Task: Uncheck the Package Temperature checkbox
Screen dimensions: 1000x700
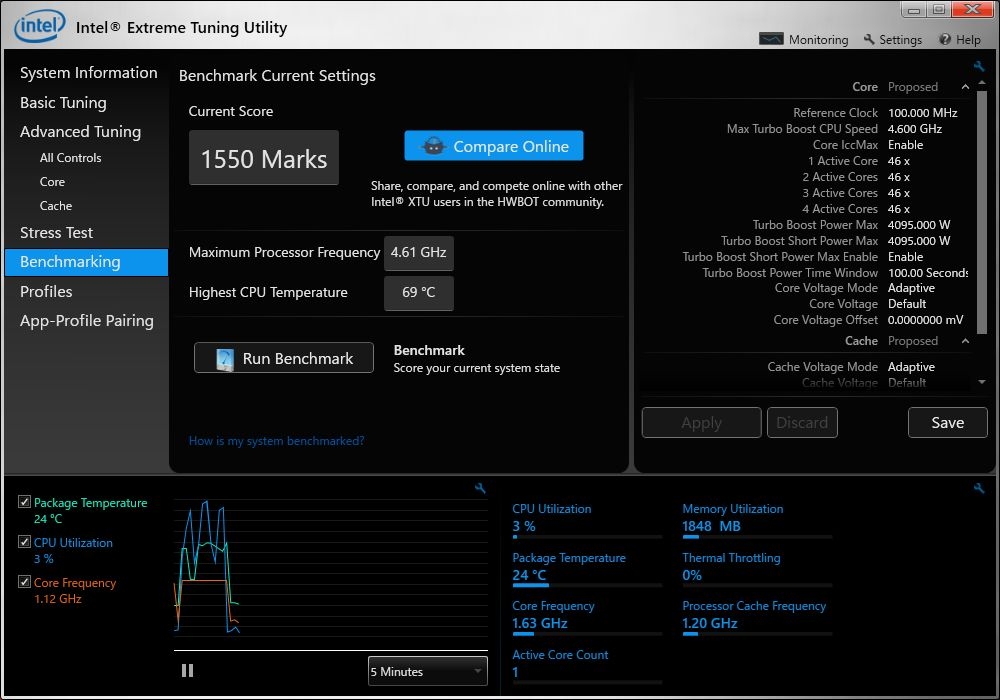Action: [25, 503]
